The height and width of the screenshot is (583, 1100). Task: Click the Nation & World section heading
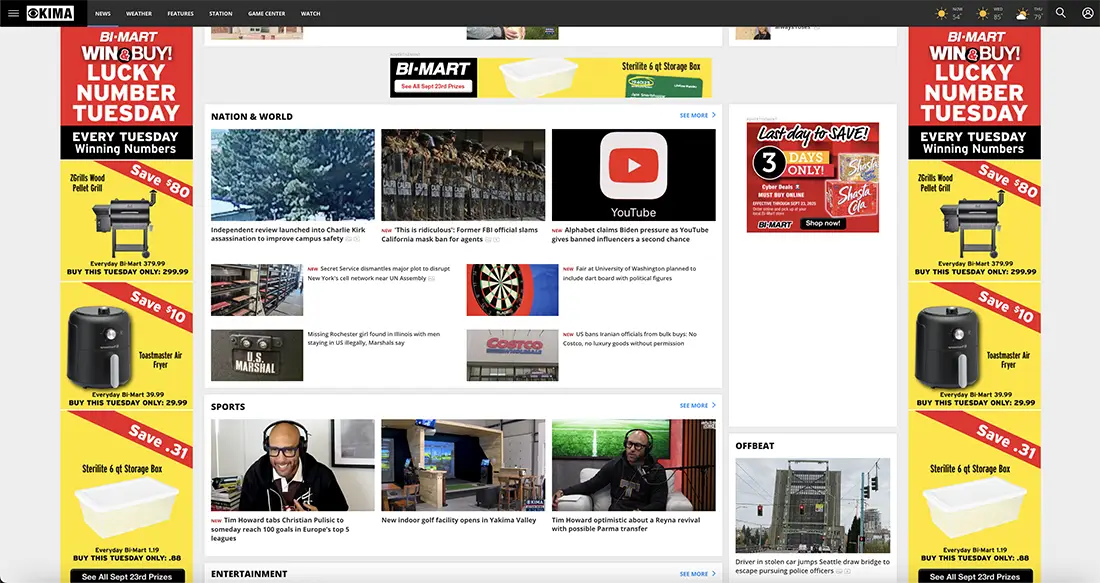tap(252, 116)
